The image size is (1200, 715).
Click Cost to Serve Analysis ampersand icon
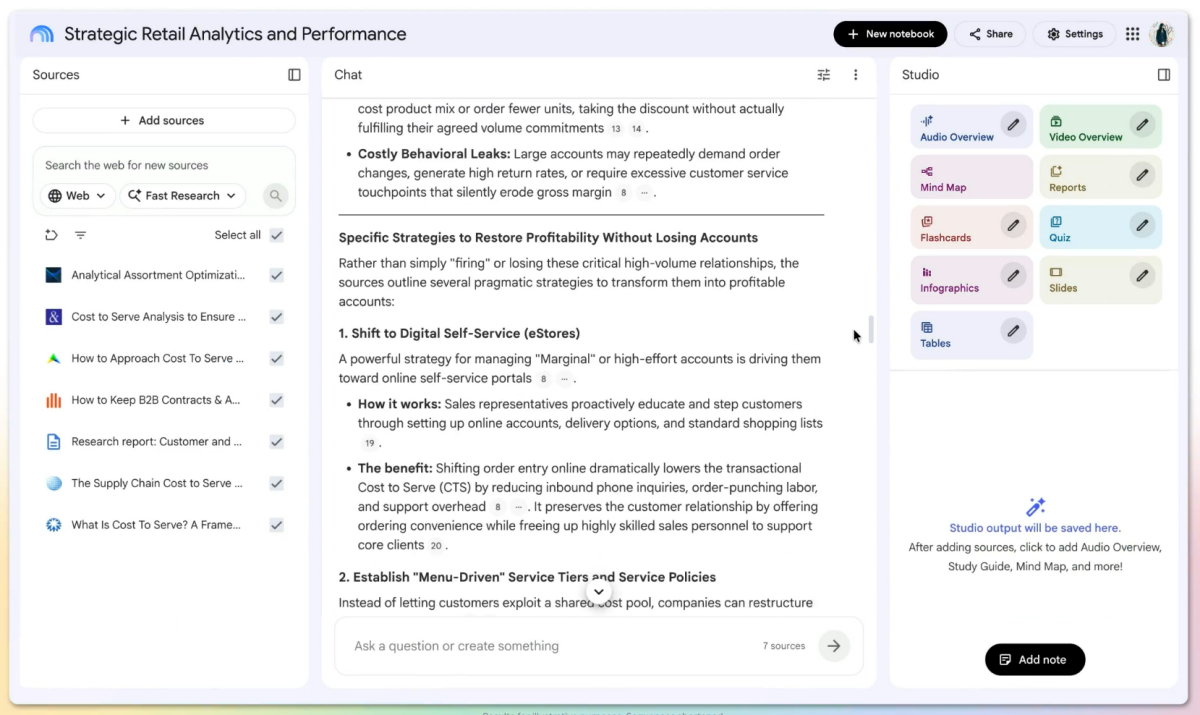(x=54, y=317)
